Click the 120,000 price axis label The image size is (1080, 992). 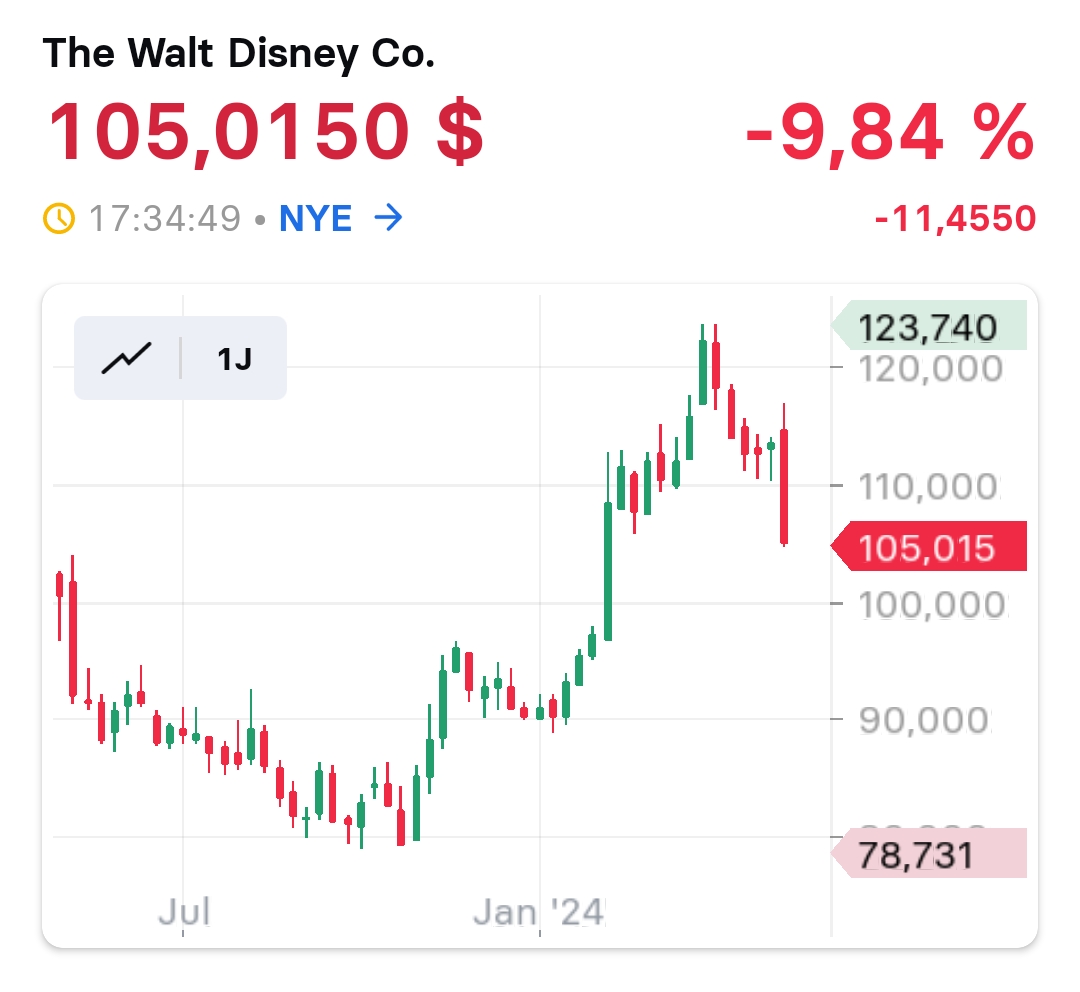tap(930, 369)
